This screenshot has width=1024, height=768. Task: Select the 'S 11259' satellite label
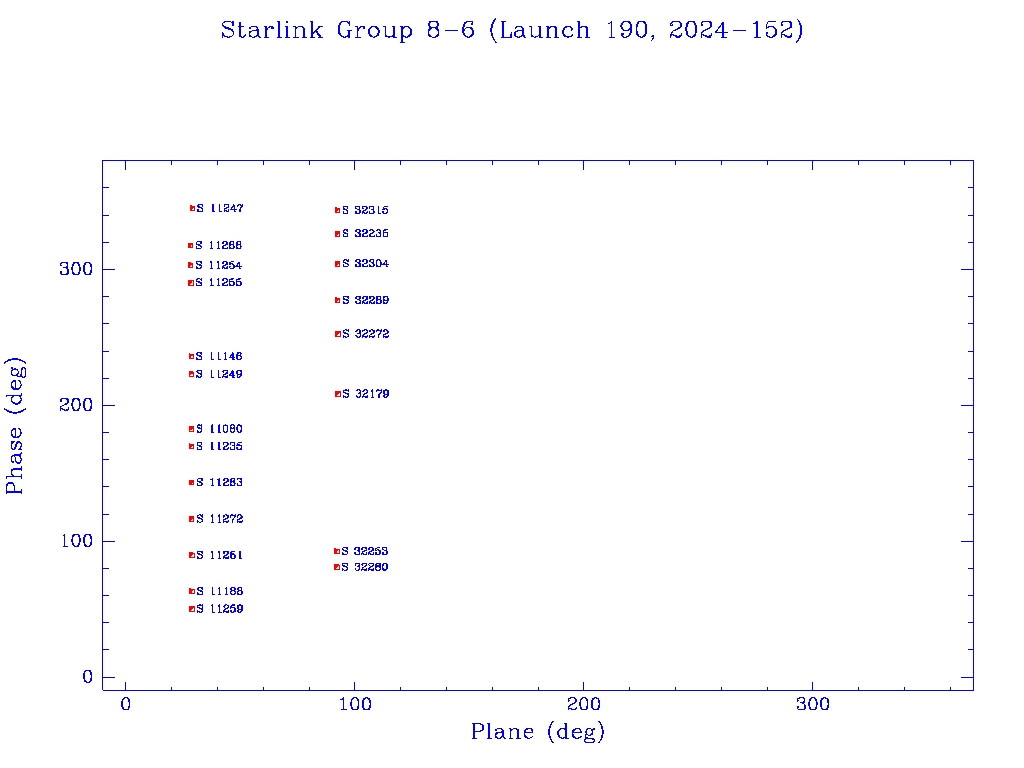220,609
